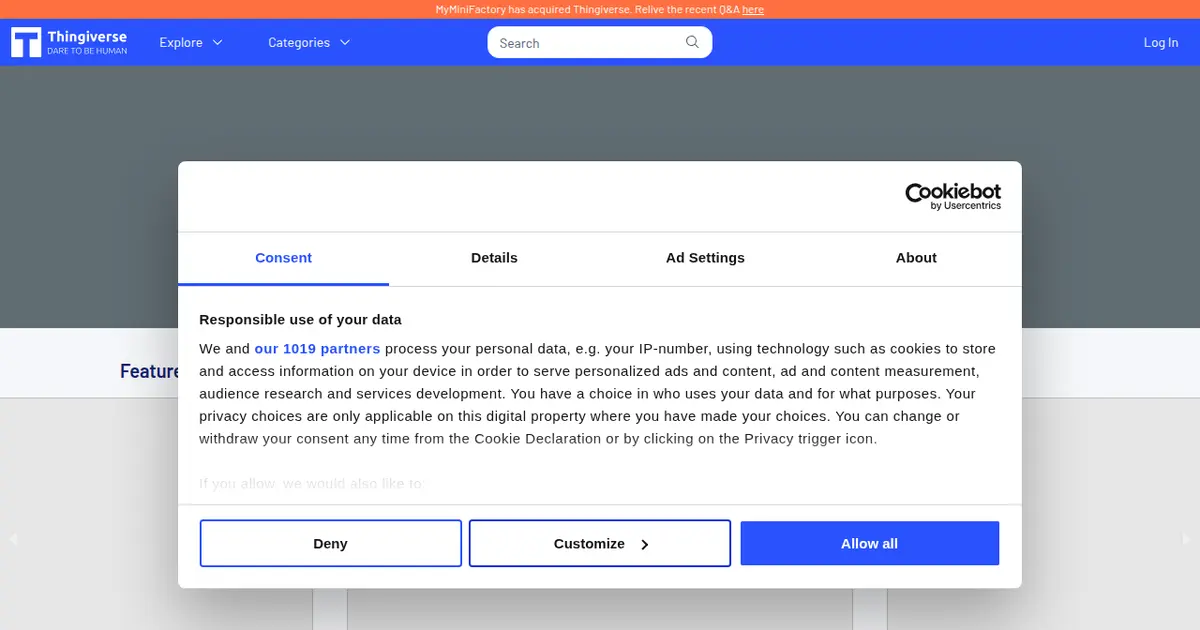Image resolution: width=1200 pixels, height=630 pixels.
Task: Open the 'our 1019 partners' link
Action: tap(317, 349)
